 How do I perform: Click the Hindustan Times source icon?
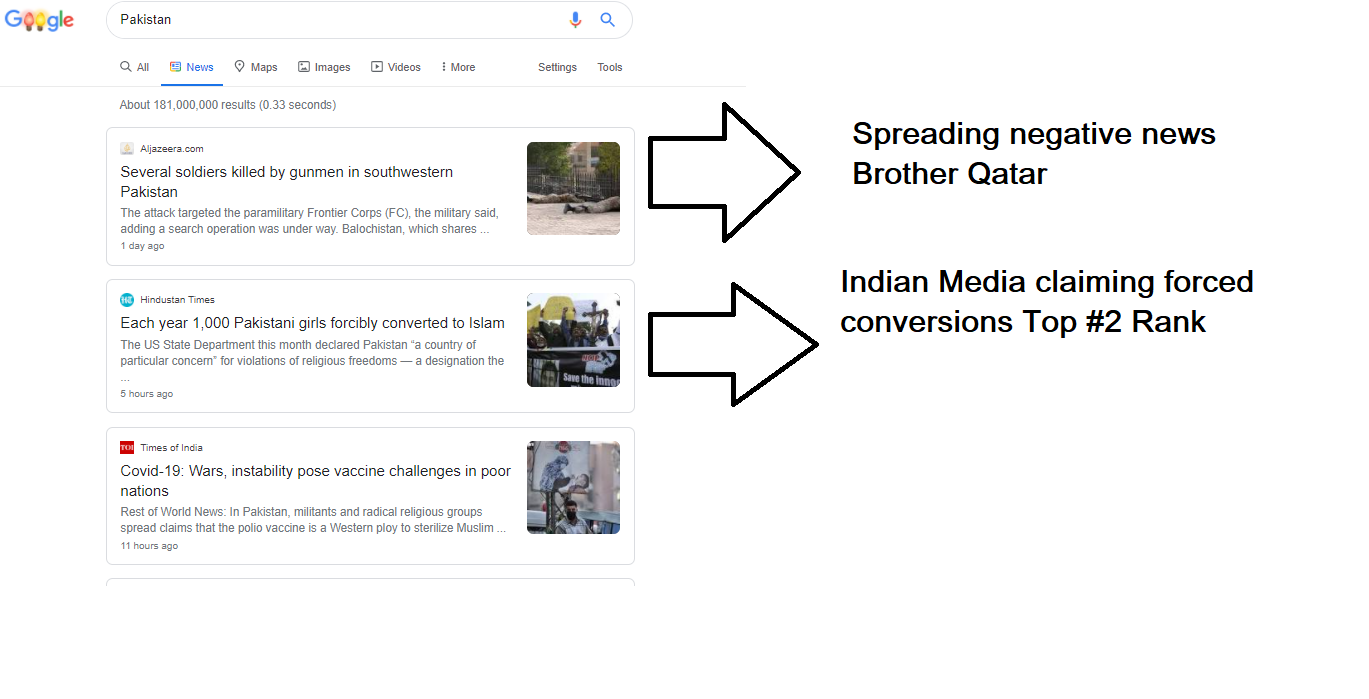coord(127,299)
